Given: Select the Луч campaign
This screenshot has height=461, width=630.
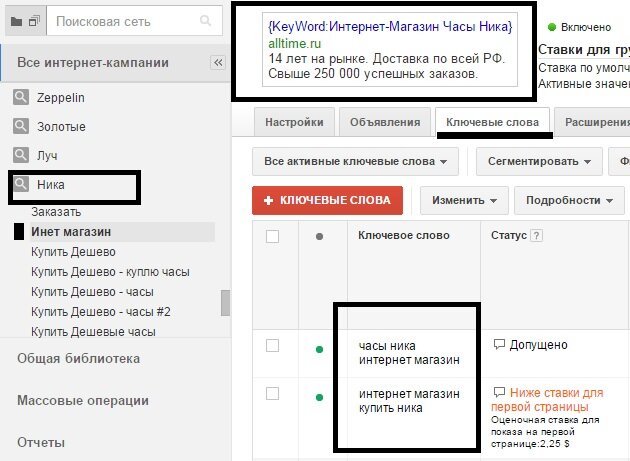Looking at the screenshot, I should [47, 156].
